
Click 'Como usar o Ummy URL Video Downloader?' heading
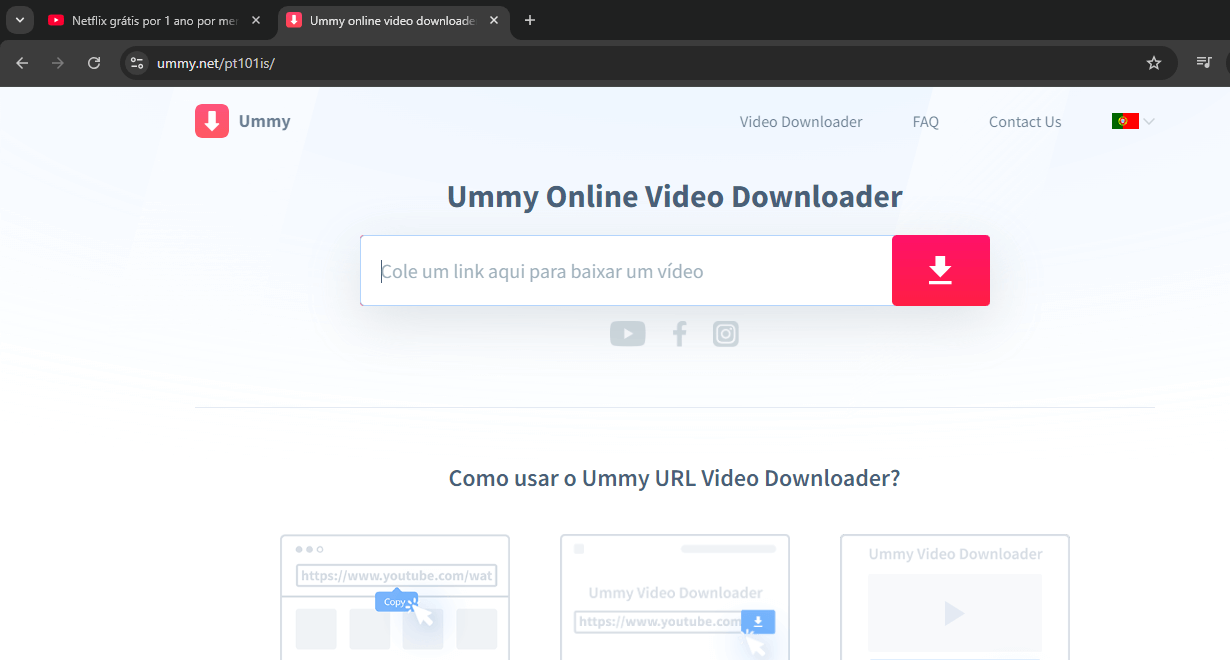pyautogui.click(x=674, y=478)
